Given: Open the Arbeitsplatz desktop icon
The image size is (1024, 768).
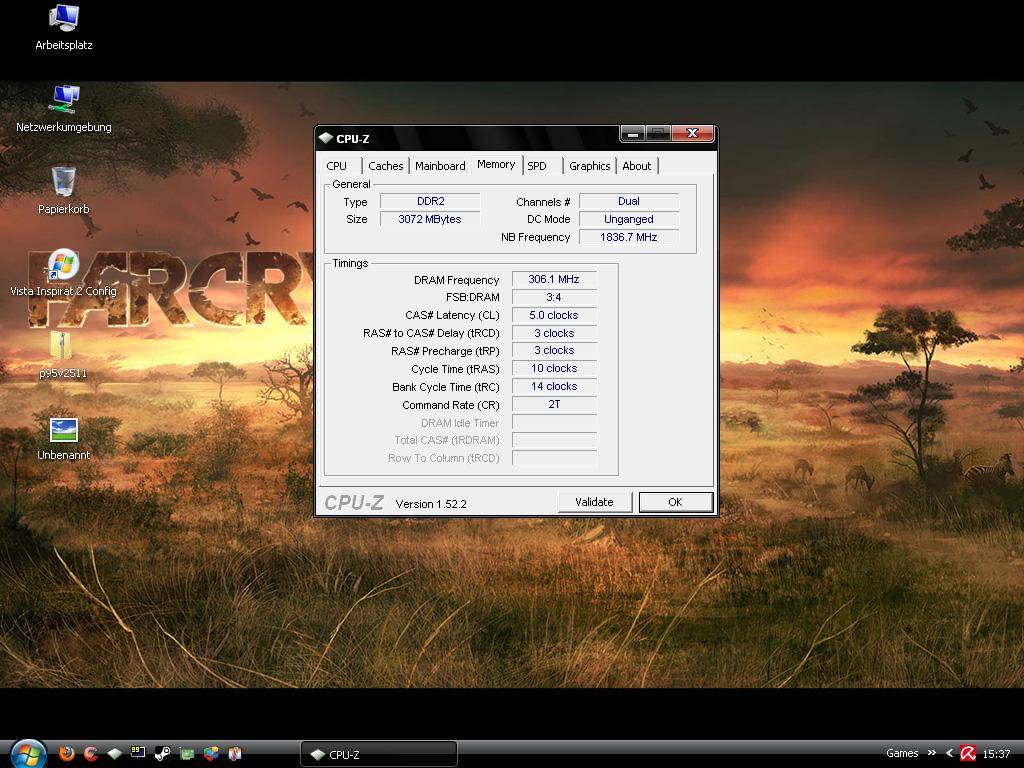Looking at the screenshot, I should click(64, 18).
